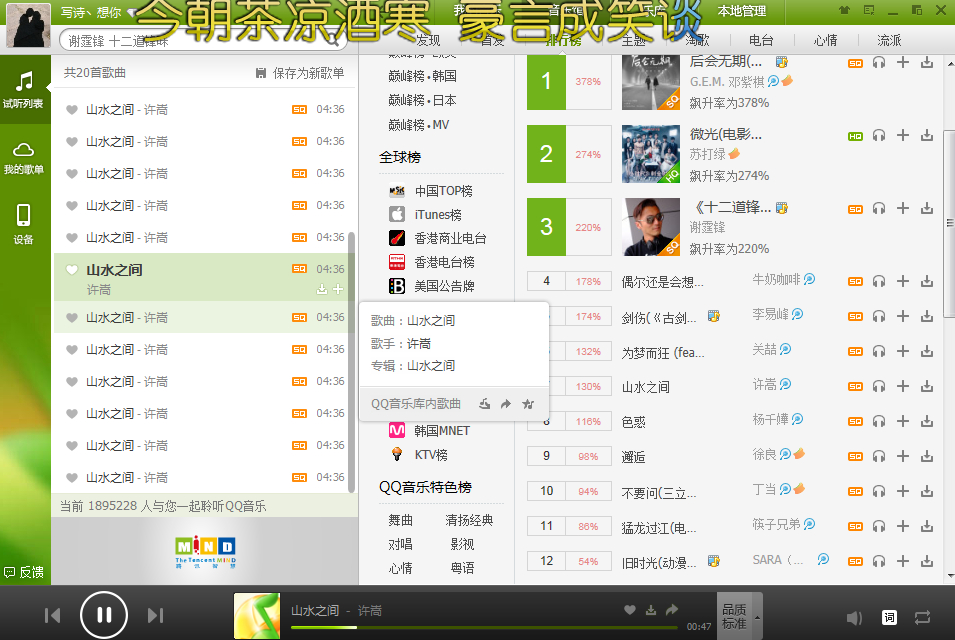Open the menu icon beside wardrobe icon
The height and width of the screenshot is (640, 955).
click(x=869, y=10)
